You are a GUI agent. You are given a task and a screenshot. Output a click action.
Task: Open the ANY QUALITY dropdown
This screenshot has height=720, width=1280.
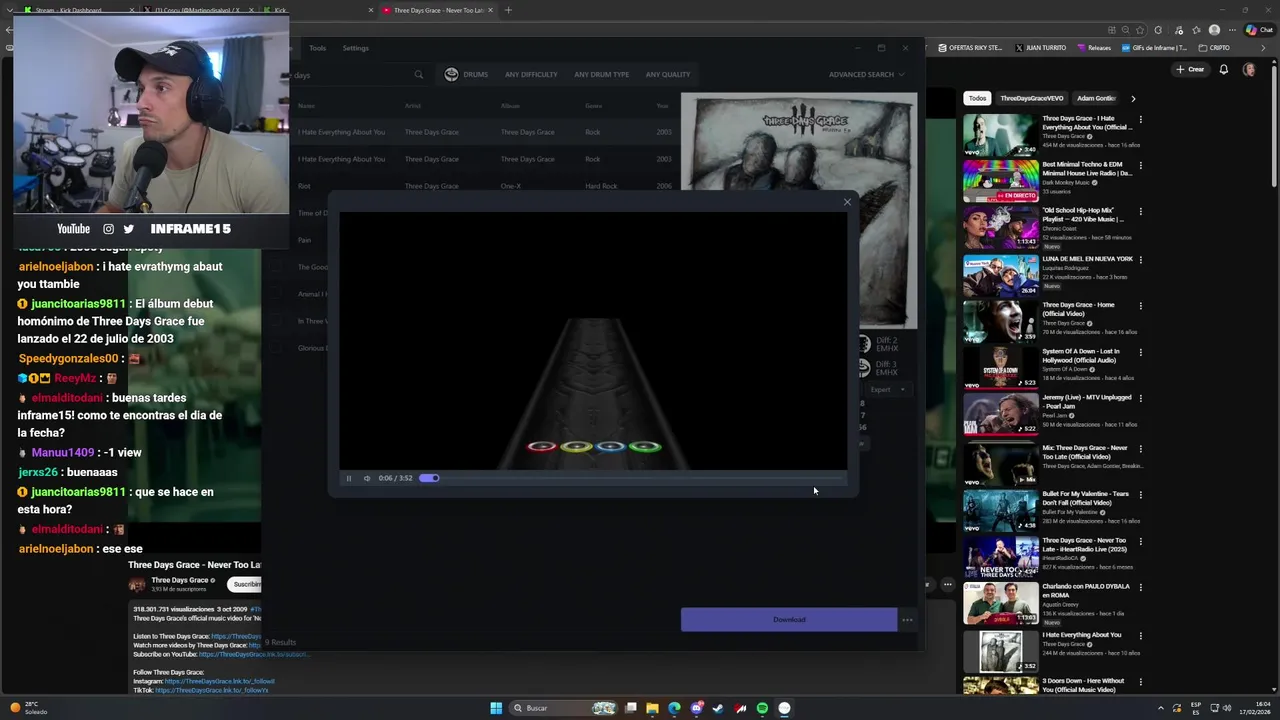click(x=668, y=74)
